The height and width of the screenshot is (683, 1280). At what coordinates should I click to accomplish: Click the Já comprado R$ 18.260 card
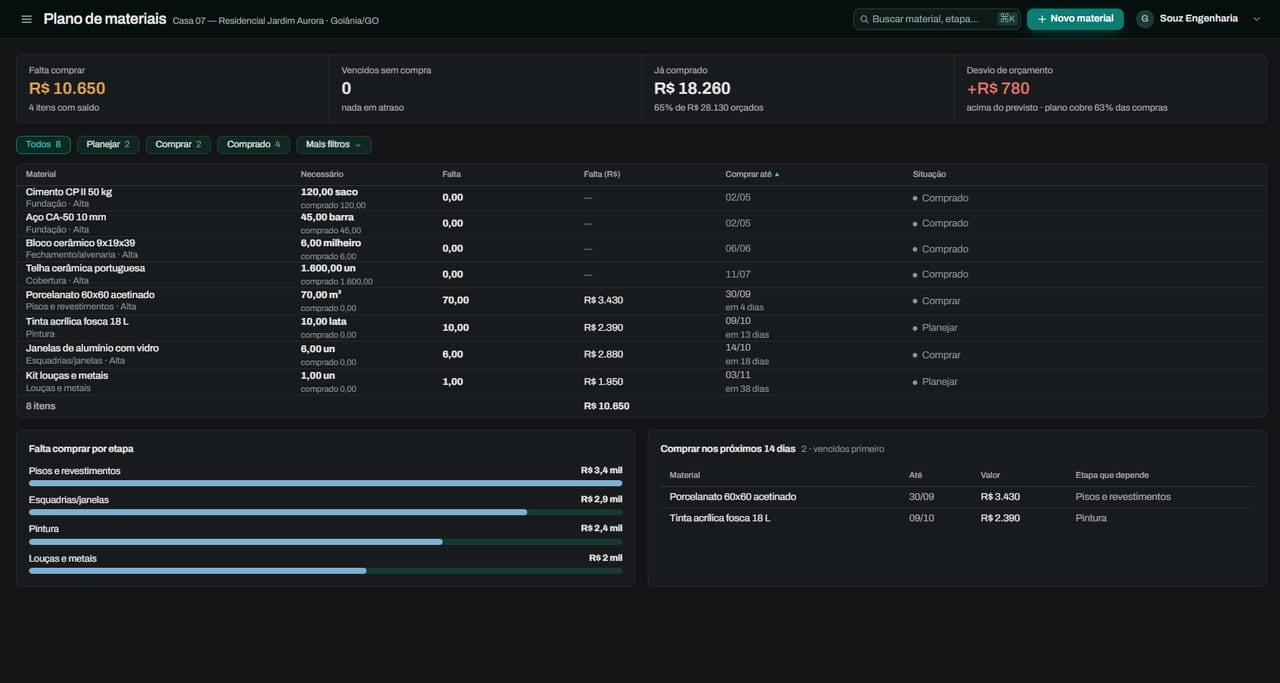coord(798,89)
